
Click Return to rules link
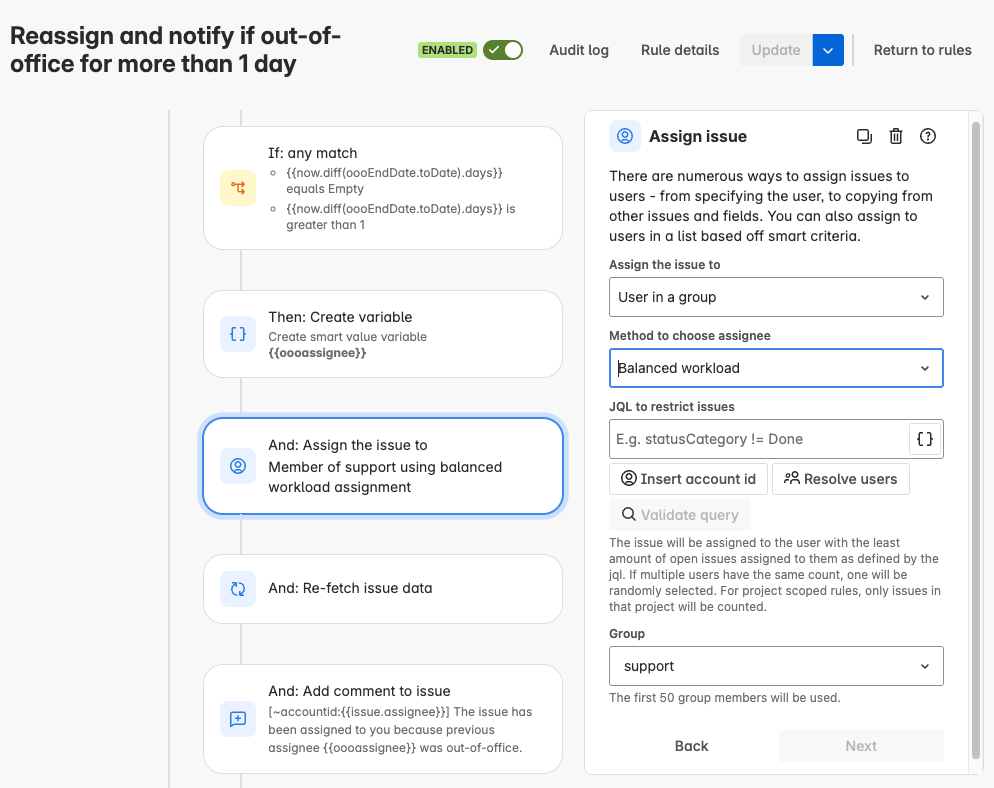[x=922, y=50]
